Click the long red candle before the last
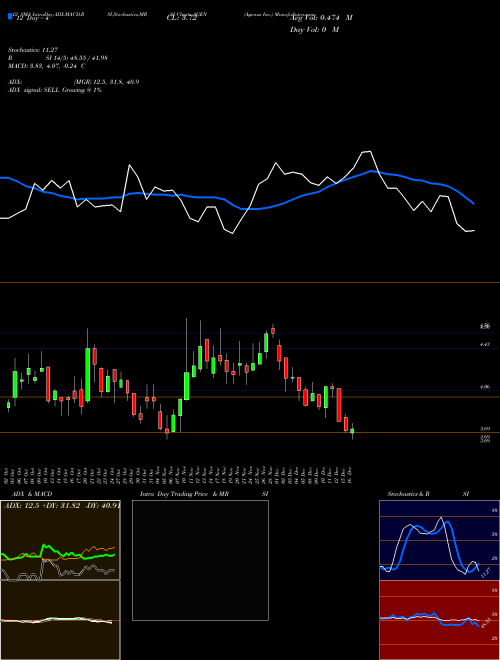The height and width of the screenshot is (660, 500). 339,405
